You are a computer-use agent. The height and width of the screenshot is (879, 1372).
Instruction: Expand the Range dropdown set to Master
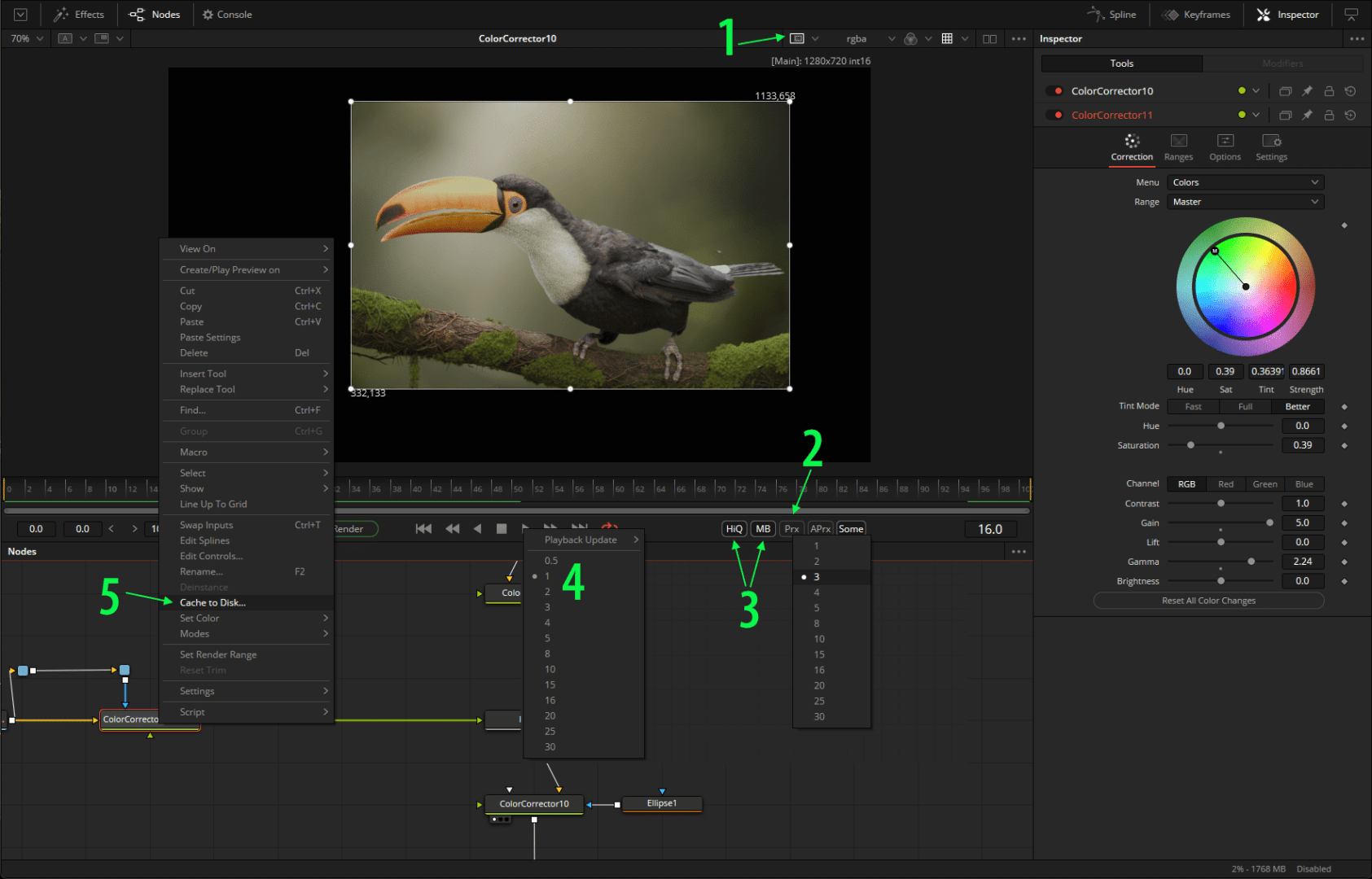click(x=1245, y=201)
